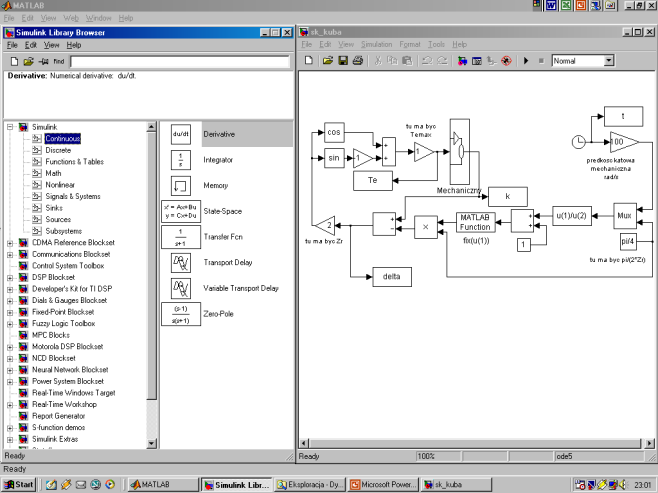Screen dimensions: 658x493
Task: Select Neural Network Blockset item
Action: (x=70, y=370)
